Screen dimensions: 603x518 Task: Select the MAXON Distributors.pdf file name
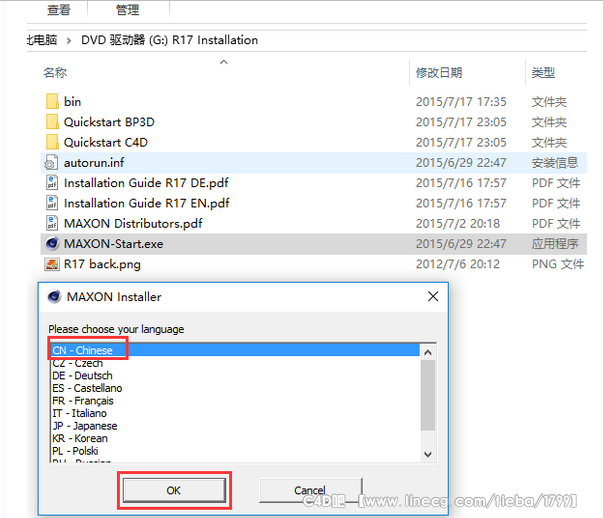[133, 223]
